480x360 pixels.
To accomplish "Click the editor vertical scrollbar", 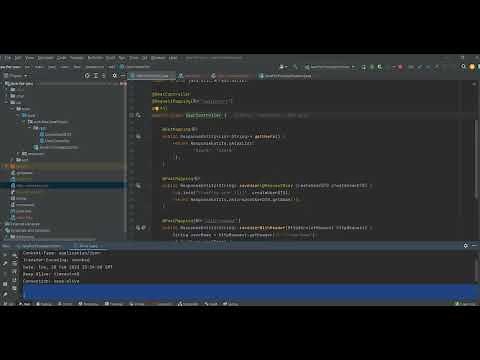I will click(476, 160).
